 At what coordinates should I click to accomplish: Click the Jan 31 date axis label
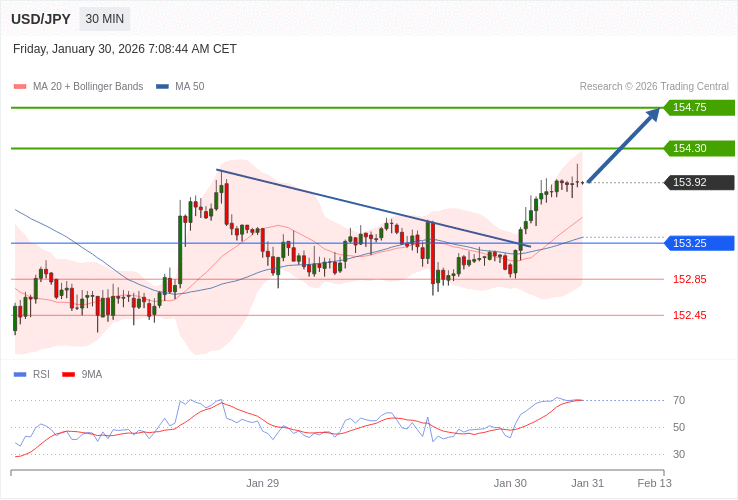587,484
